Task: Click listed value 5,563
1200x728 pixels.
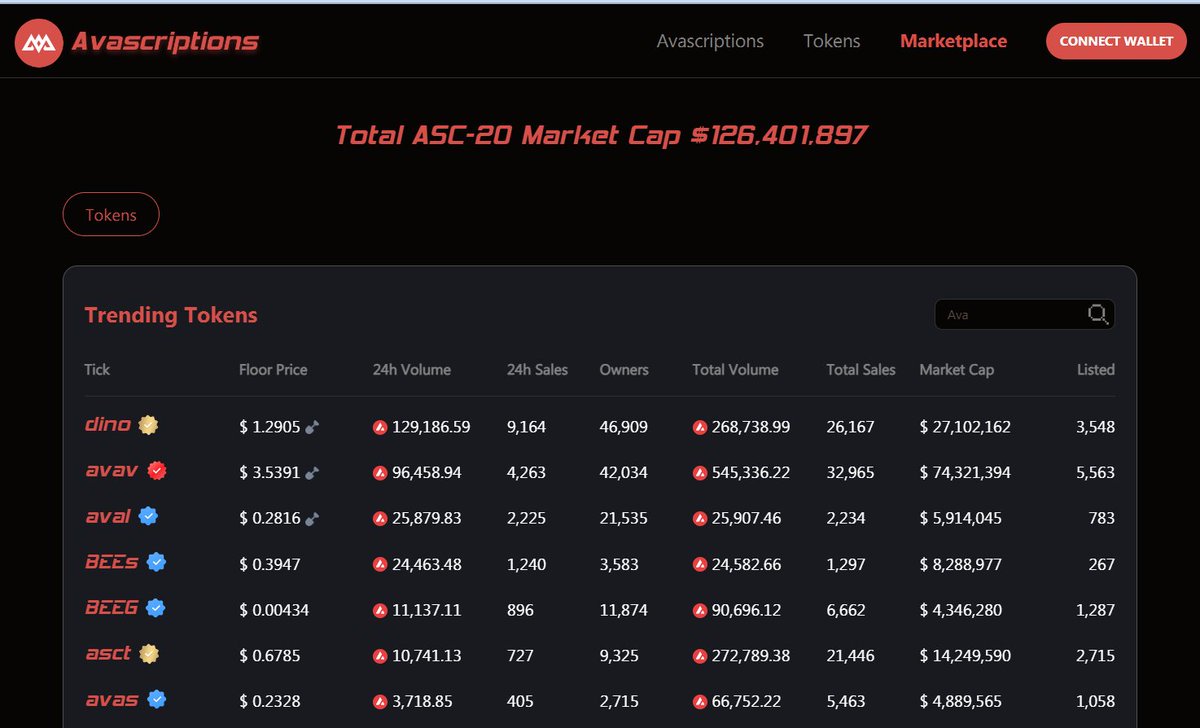Action: (x=1095, y=473)
